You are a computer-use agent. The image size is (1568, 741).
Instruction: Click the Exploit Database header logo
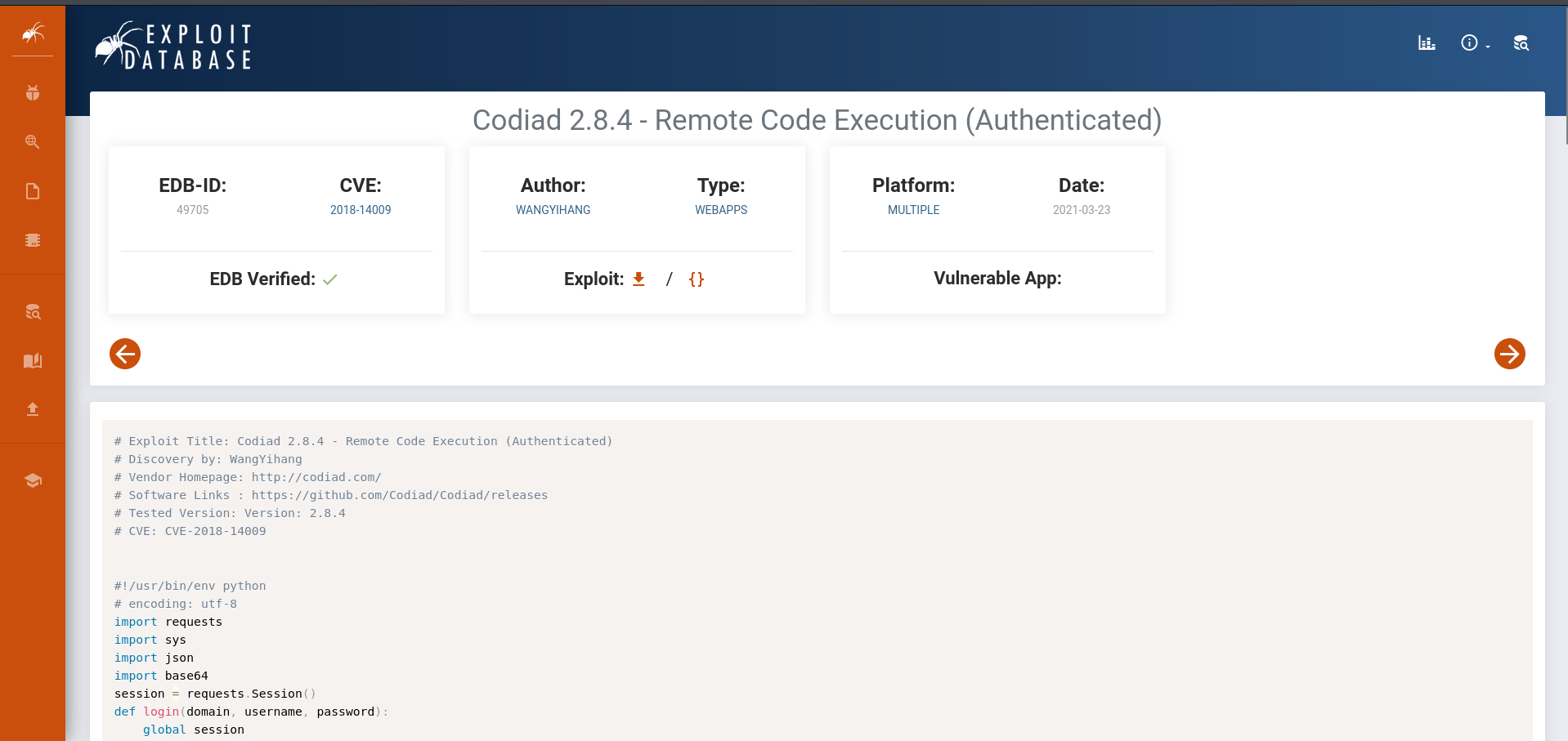(x=174, y=46)
